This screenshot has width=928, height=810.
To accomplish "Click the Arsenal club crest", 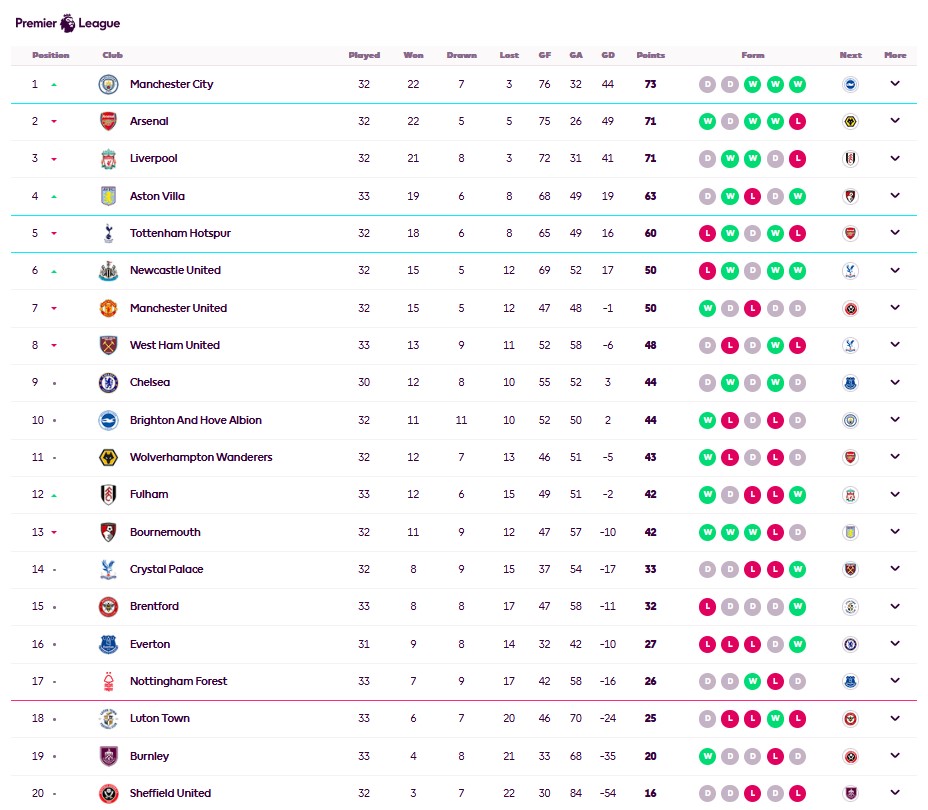I will coord(108,121).
